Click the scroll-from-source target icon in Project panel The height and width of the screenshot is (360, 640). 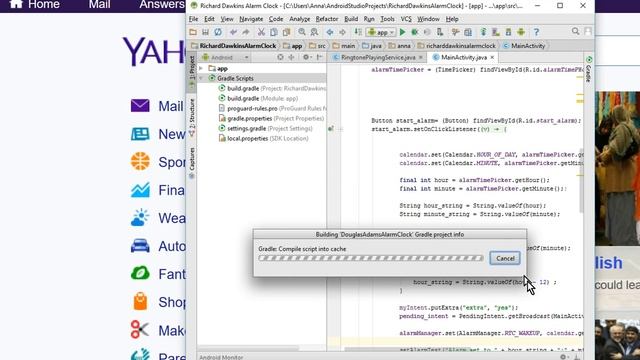point(280,58)
